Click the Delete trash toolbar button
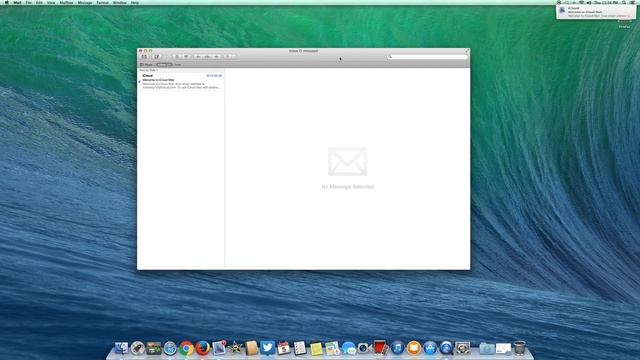Screen dimensions: 640x360 [x=177, y=57]
